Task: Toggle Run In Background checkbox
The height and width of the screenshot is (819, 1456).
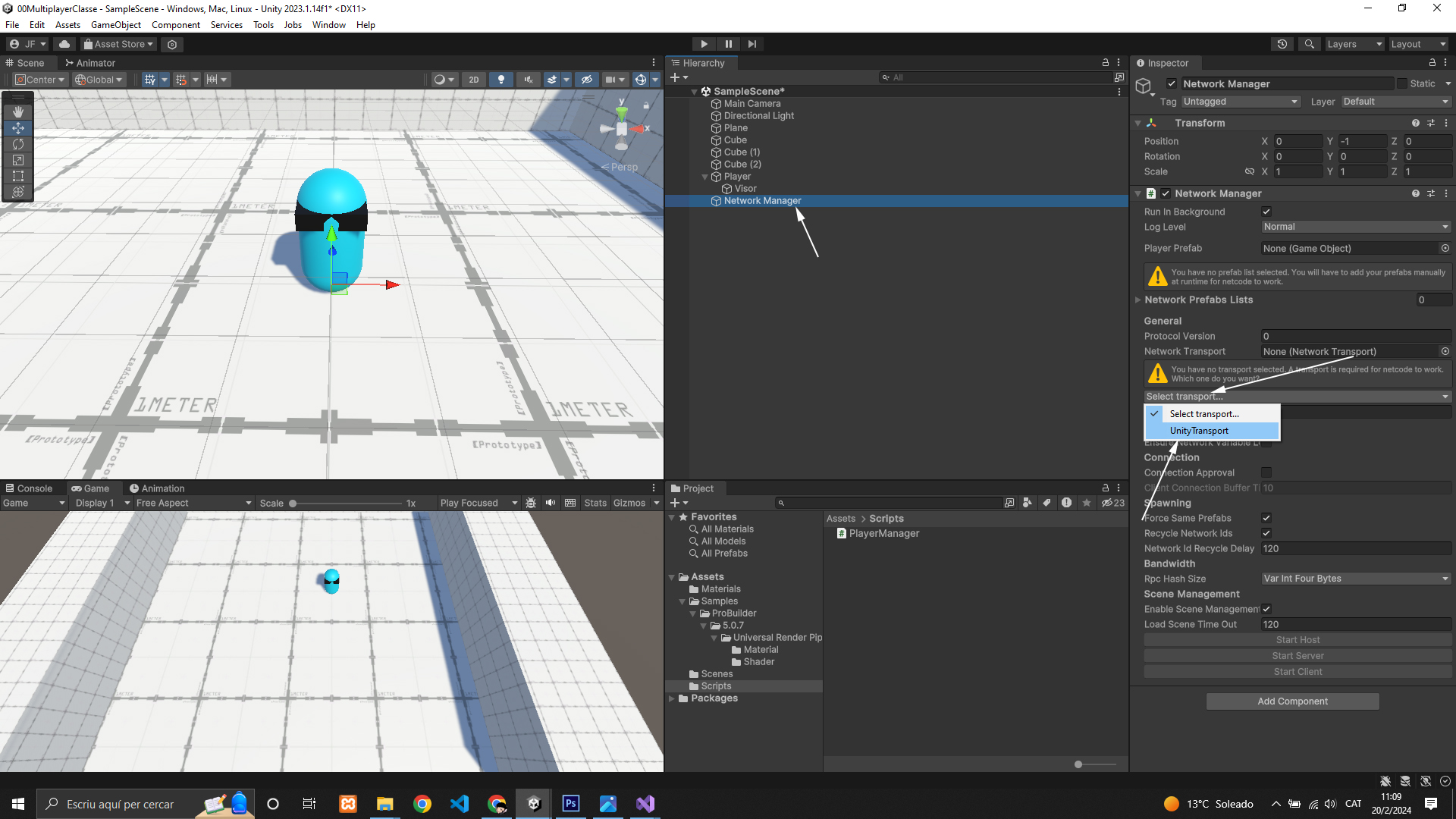Action: [1266, 212]
